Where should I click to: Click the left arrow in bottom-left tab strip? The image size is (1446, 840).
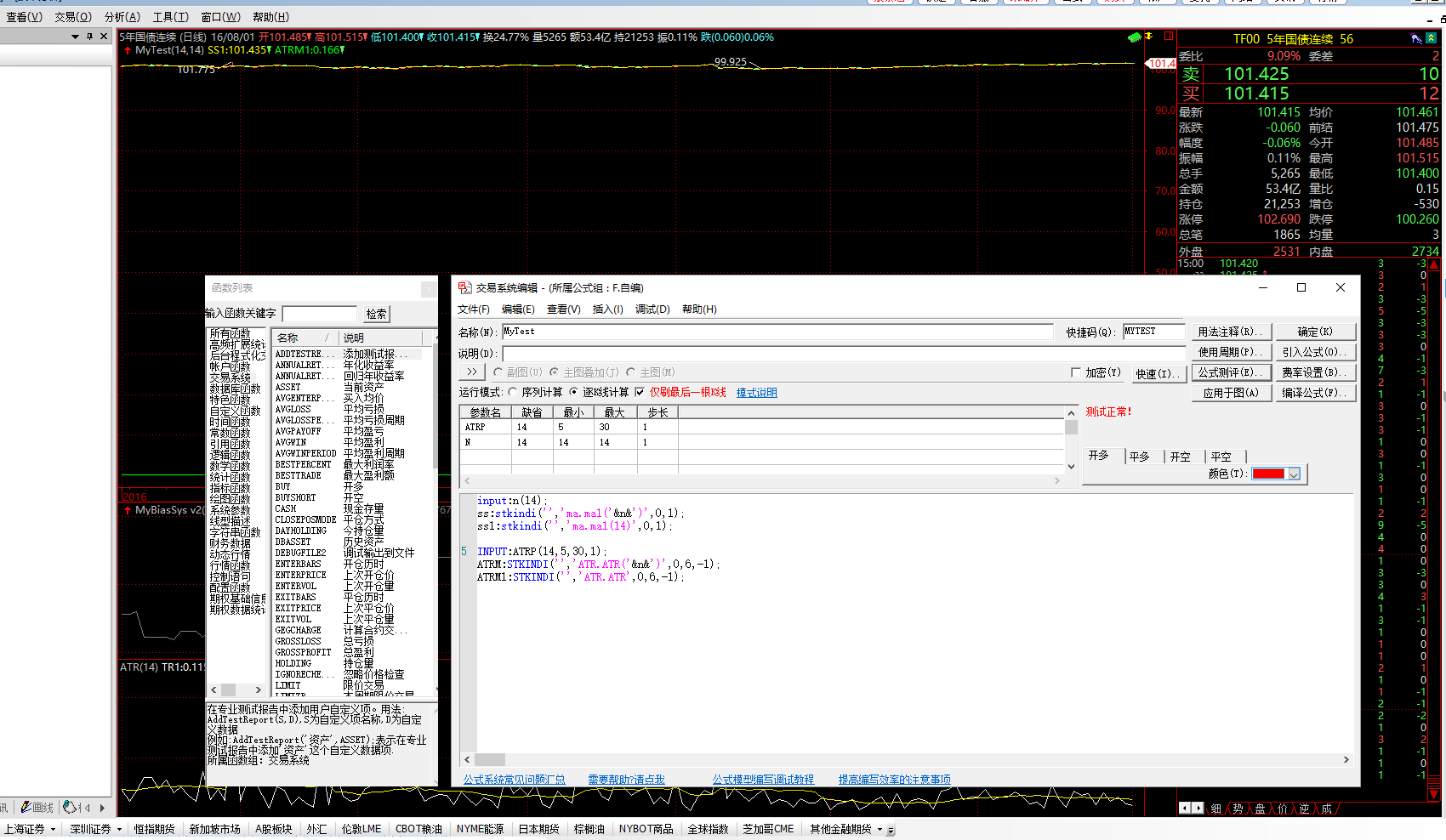[87, 808]
